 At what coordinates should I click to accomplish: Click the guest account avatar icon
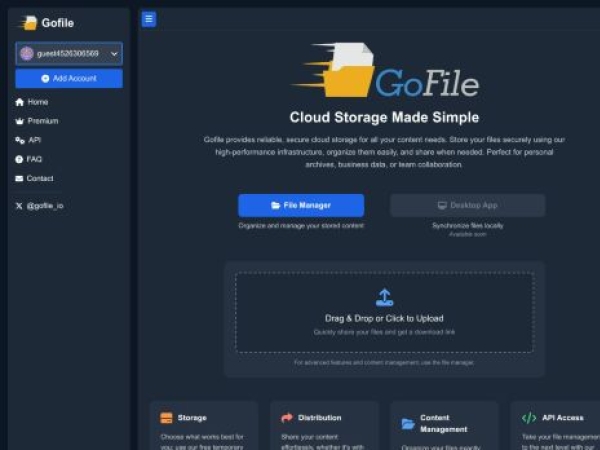click(27, 54)
